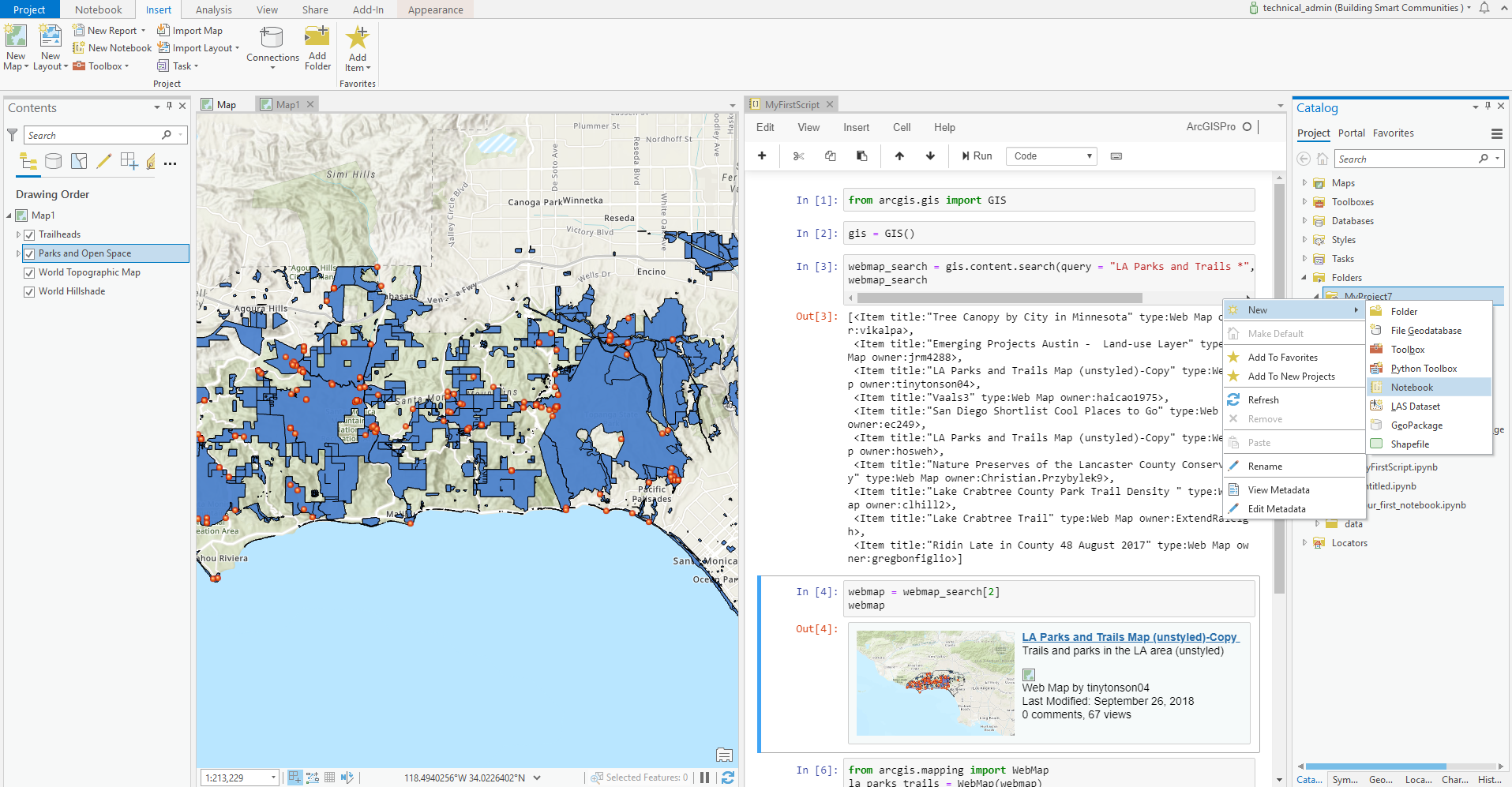Move notebook cell down arrow
Viewport: 1512px width, 787px height.
tap(930, 156)
